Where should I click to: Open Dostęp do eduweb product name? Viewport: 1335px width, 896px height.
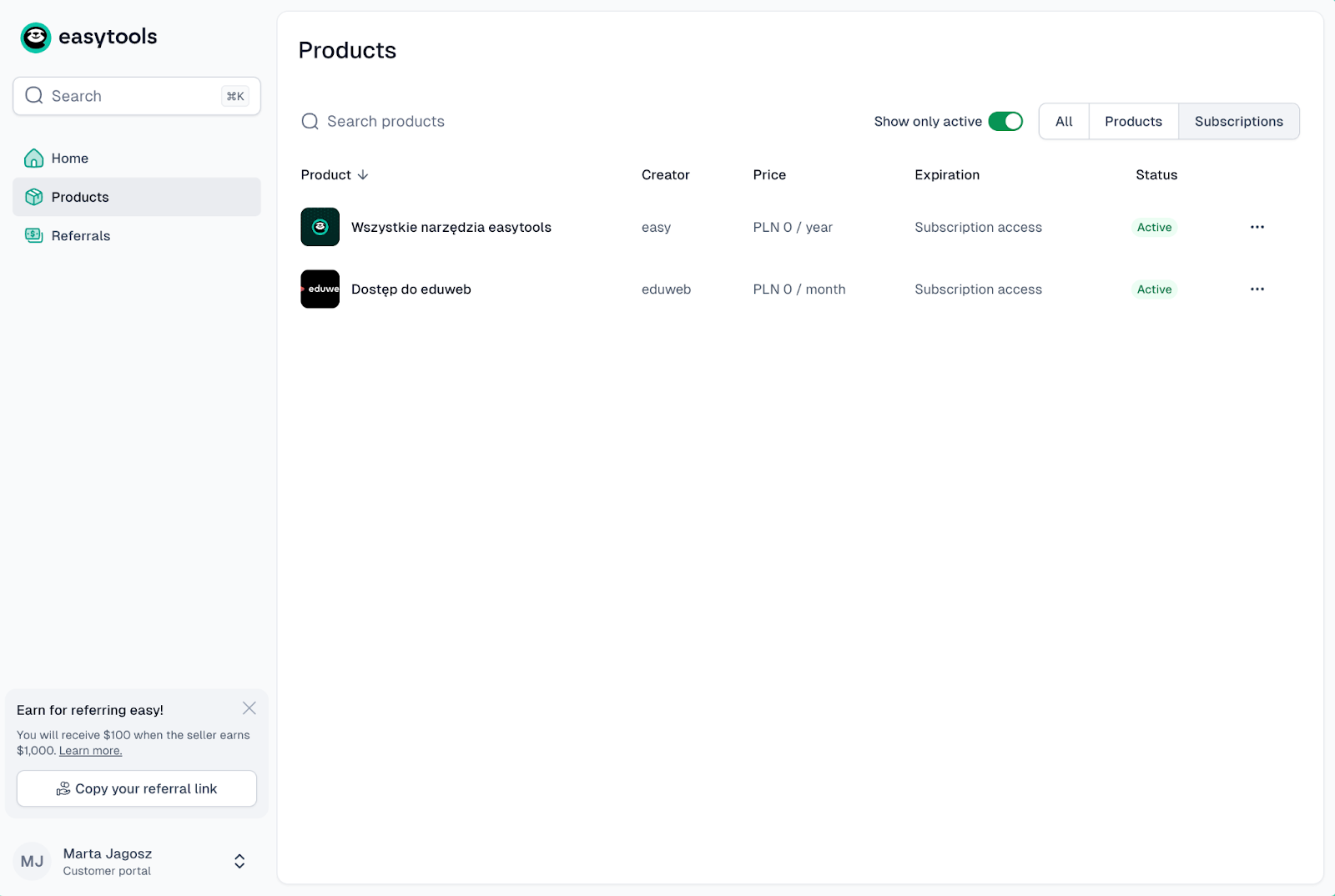click(411, 289)
